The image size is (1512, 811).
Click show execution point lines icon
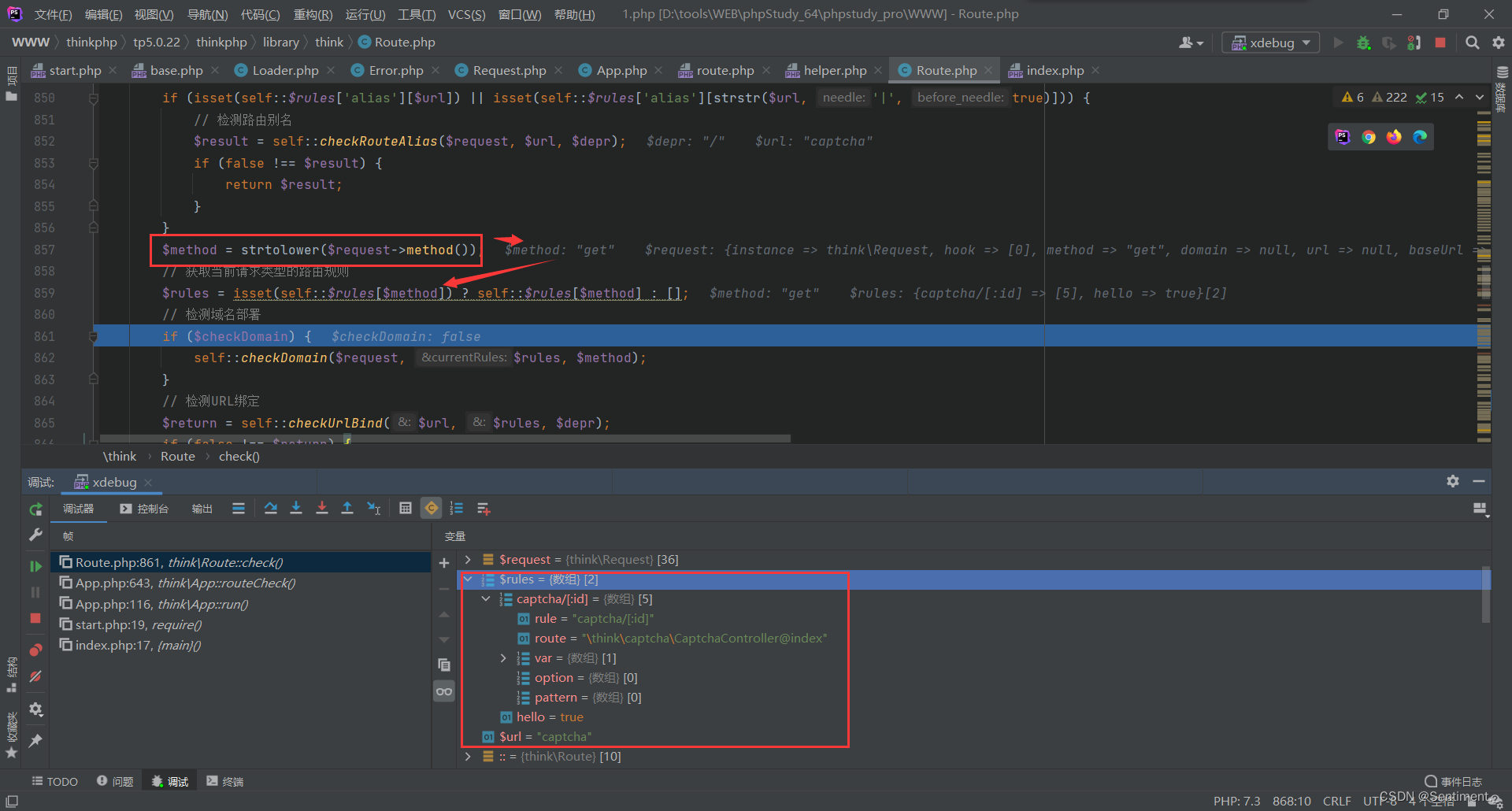point(239,509)
